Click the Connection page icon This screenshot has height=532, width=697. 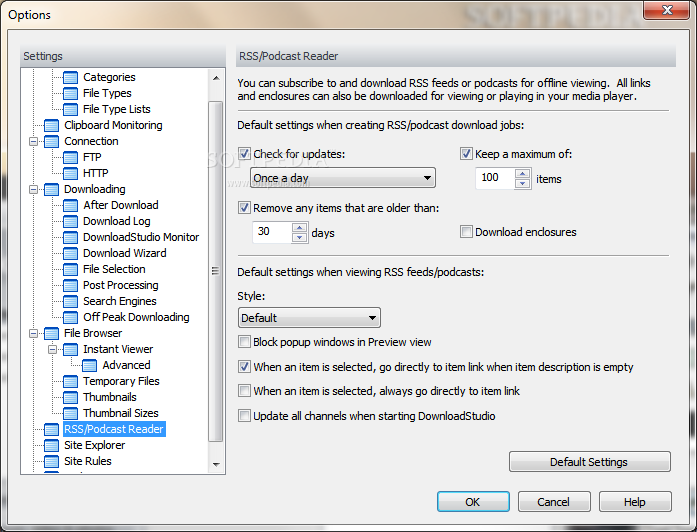point(51,141)
